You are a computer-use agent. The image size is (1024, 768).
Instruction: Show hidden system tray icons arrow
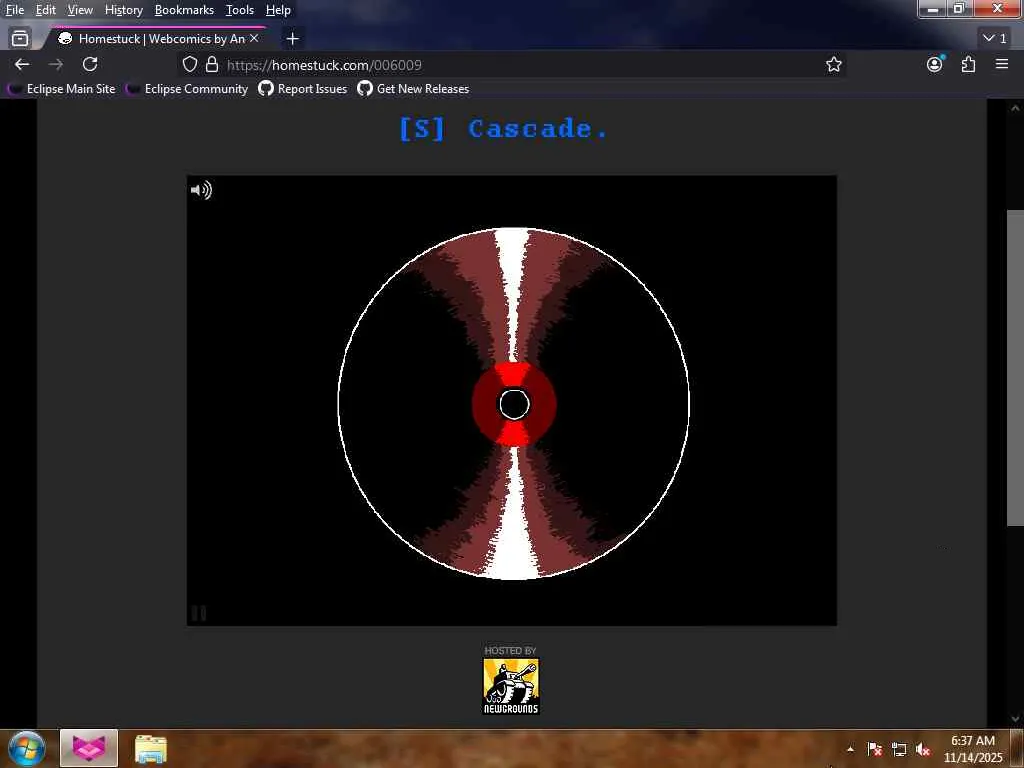pyautogui.click(x=850, y=749)
